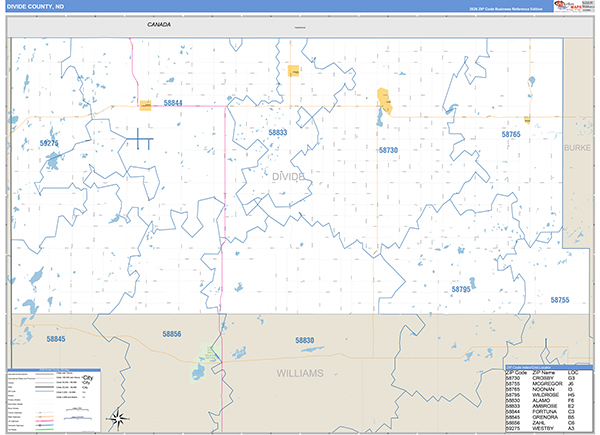Click 'WESTBY' in the ZIP index table
600x435 pixels.
click(543, 428)
